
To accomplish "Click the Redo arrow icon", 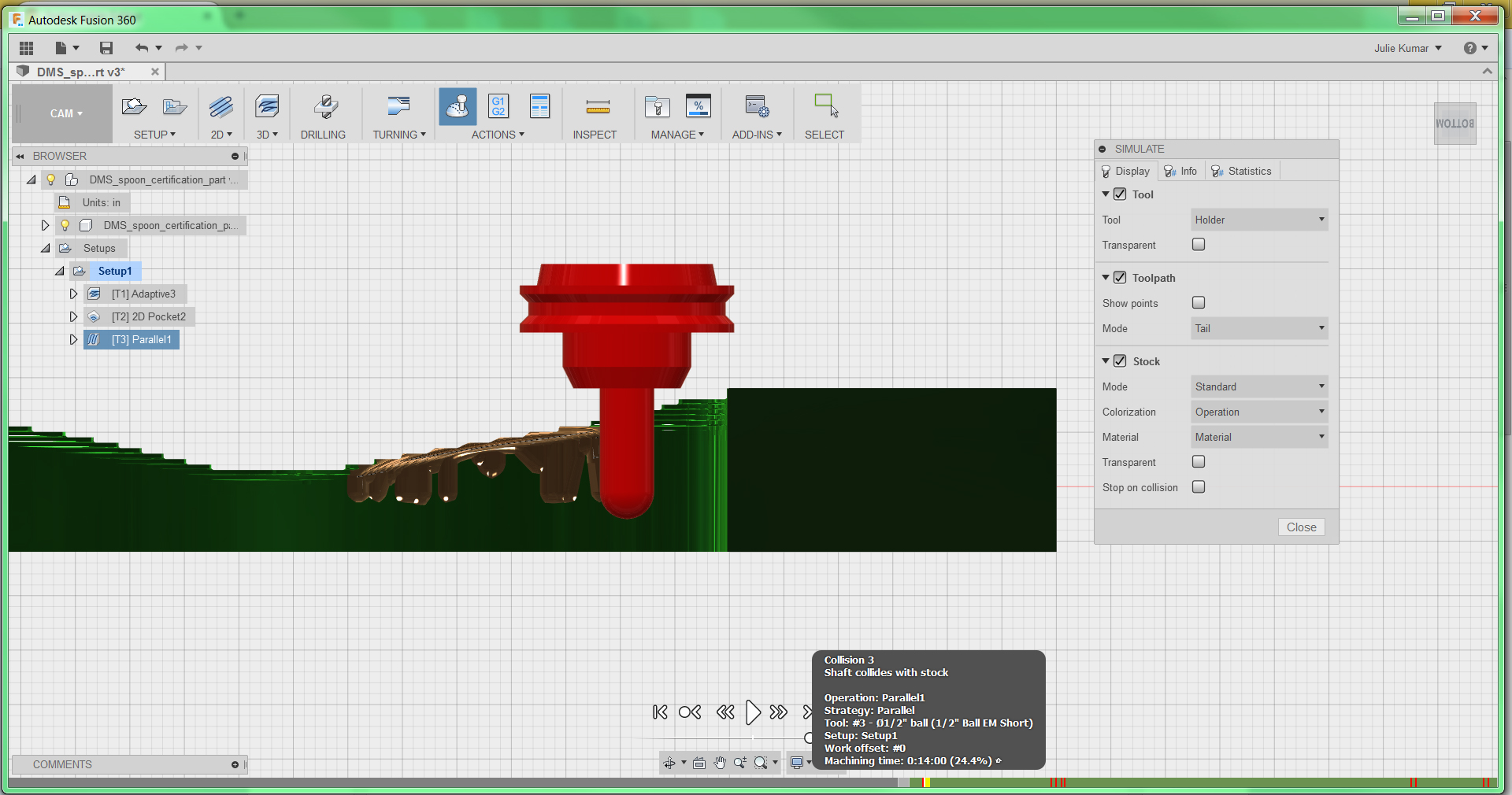I will [x=182, y=48].
